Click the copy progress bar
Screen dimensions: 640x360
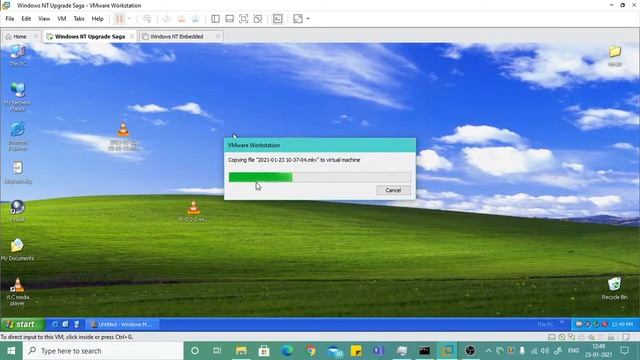pos(320,177)
